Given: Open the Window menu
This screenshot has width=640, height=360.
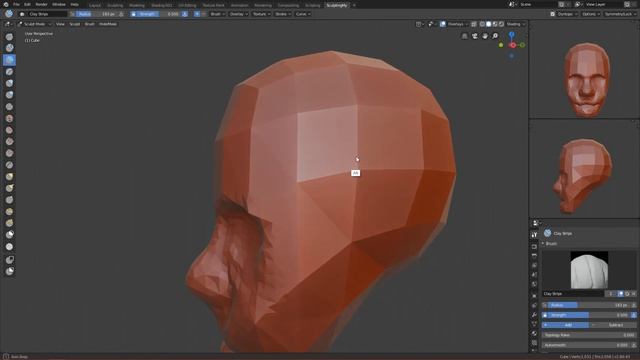Looking at the screenshot, I should click(x=59, y=4).
